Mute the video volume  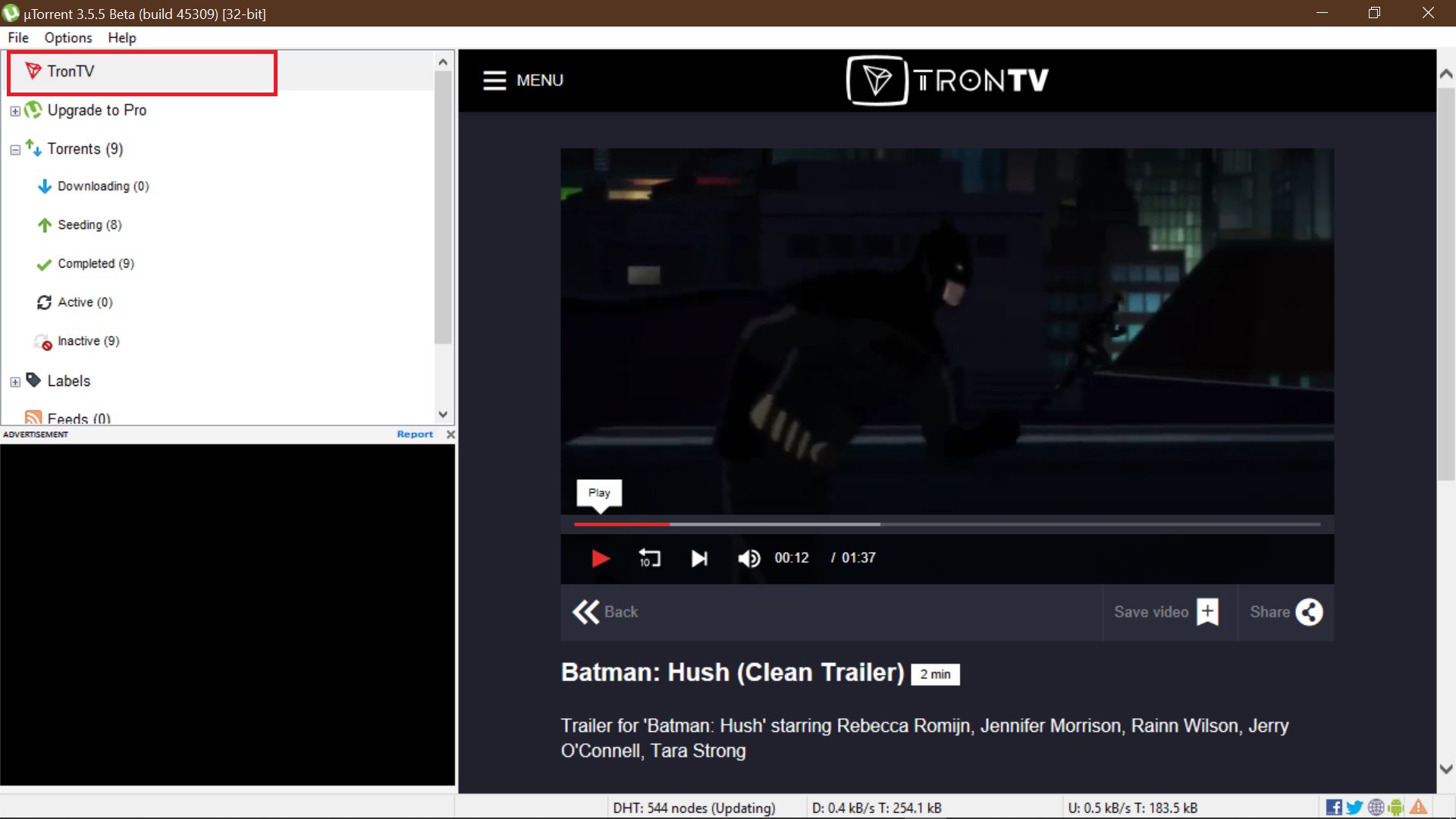[749, 559]
